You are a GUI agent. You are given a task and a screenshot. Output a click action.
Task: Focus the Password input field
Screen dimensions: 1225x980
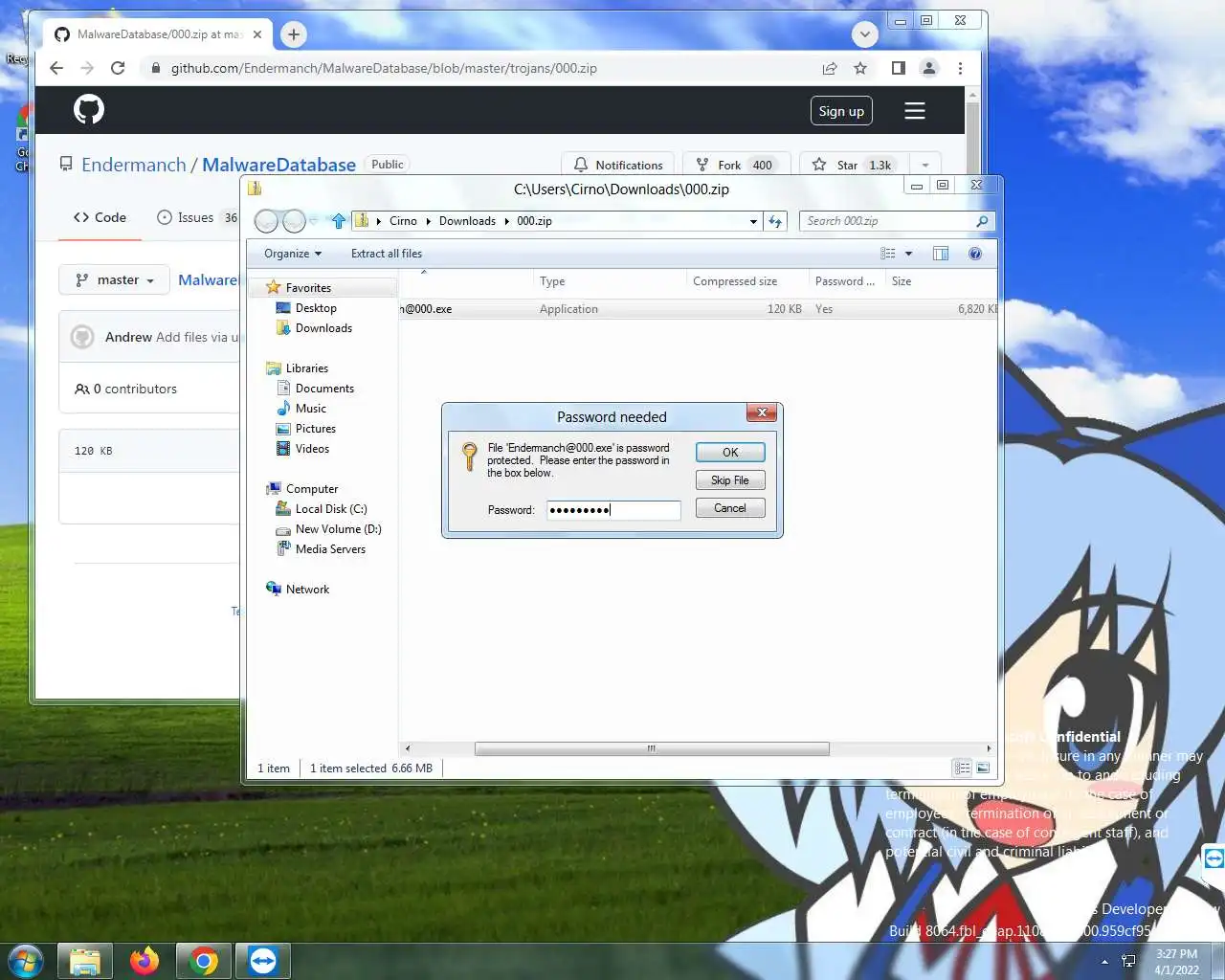(x=613, y=510)
